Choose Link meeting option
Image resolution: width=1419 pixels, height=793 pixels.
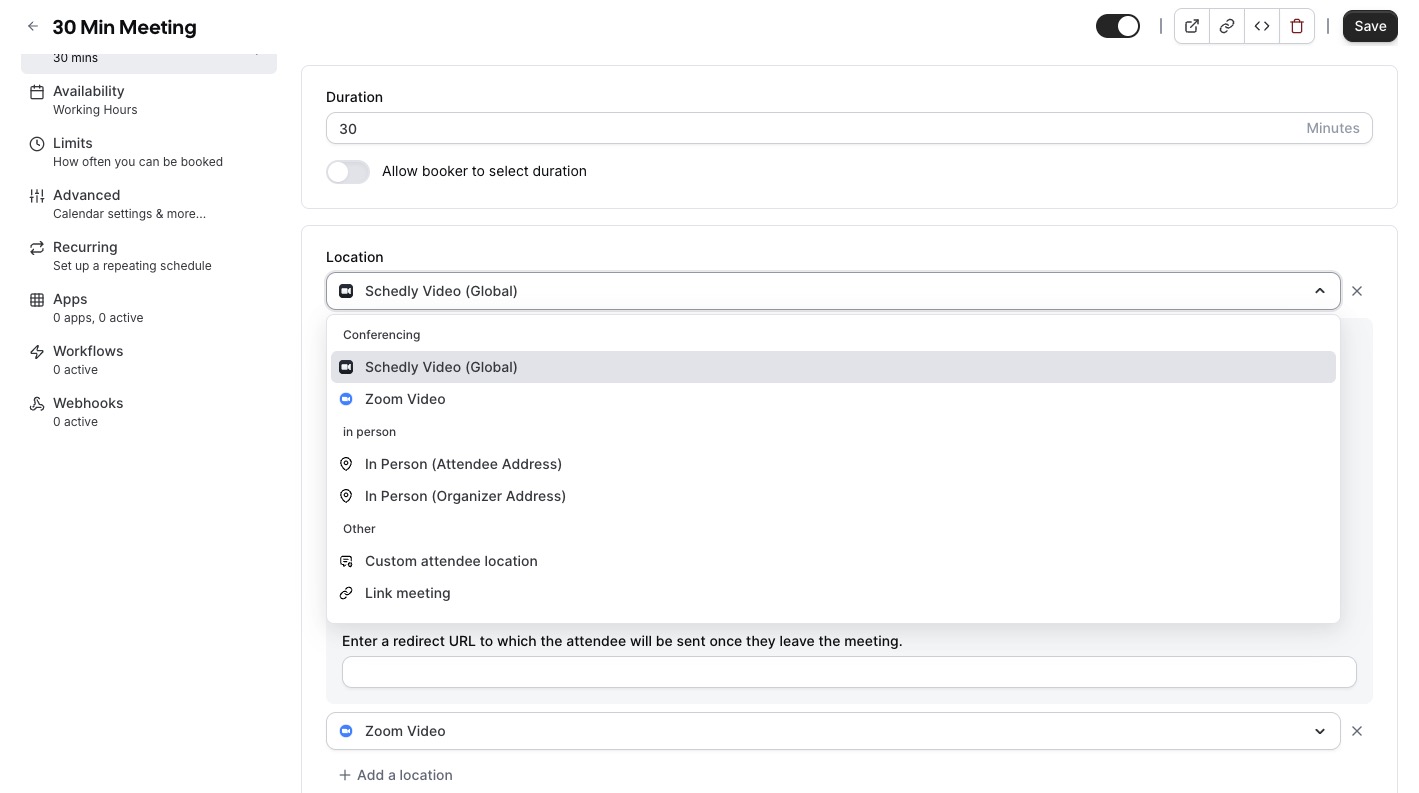coord(833,593)
